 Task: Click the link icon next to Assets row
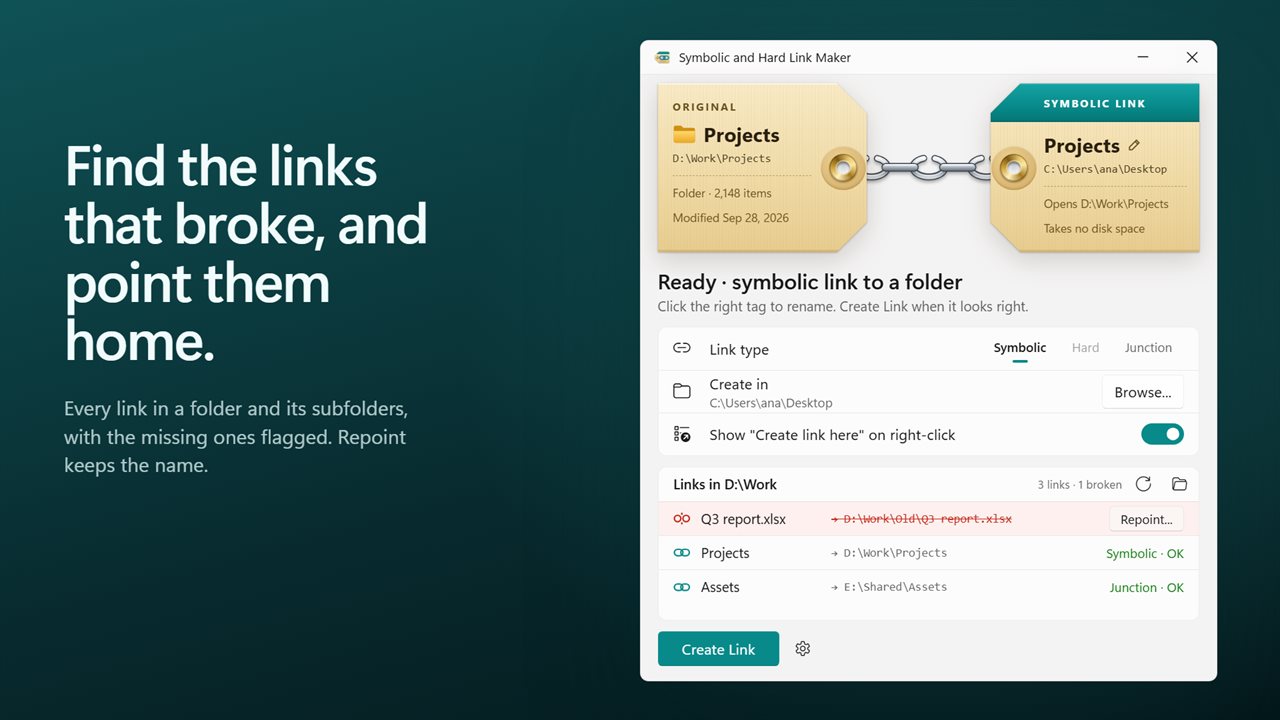click(682, 587)
